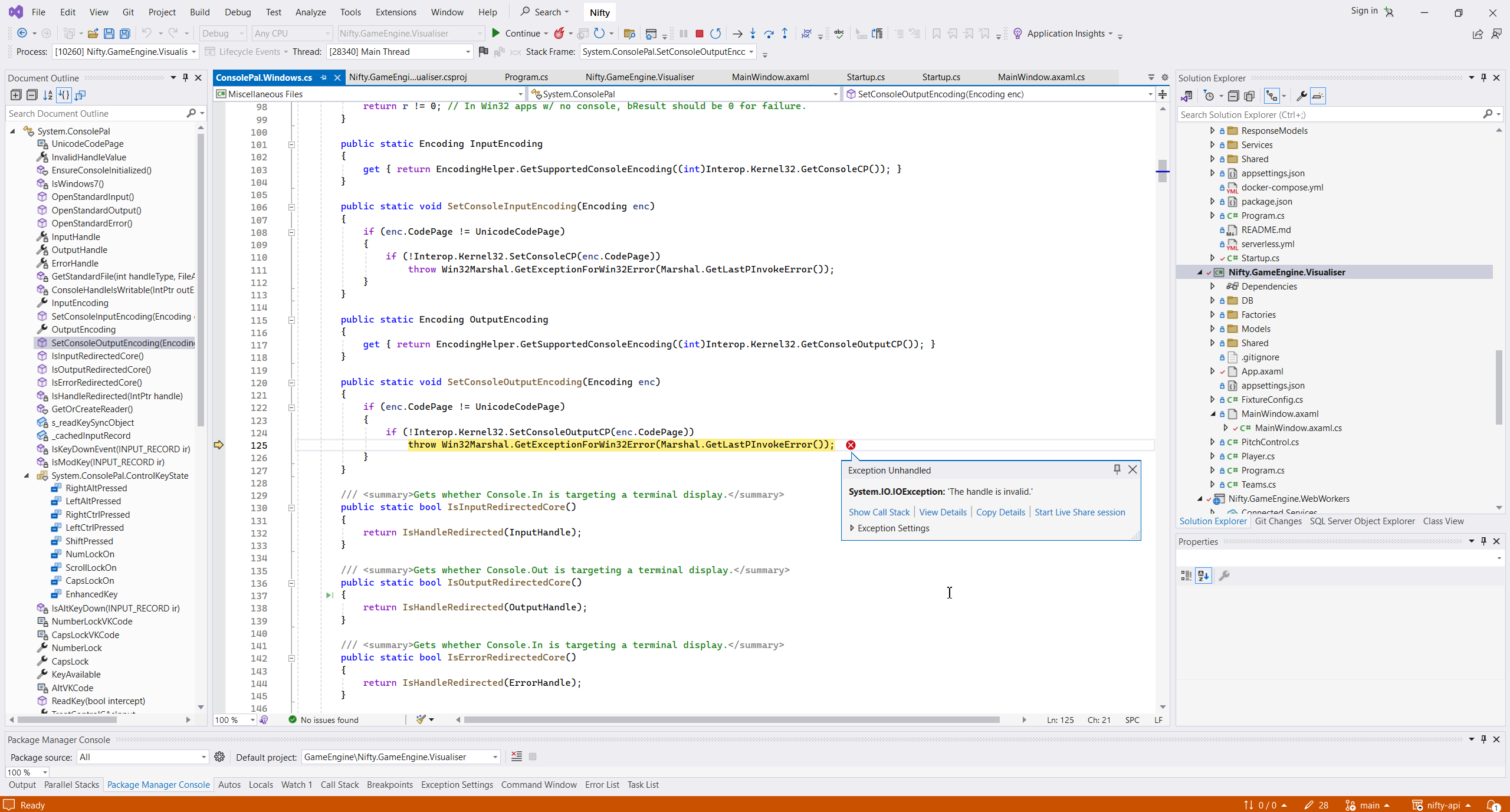Collapse the Nifty.GameEngine.Visualiser project node
The height and width of the screenshot is (812, 1510).
tap(1200, 272)
